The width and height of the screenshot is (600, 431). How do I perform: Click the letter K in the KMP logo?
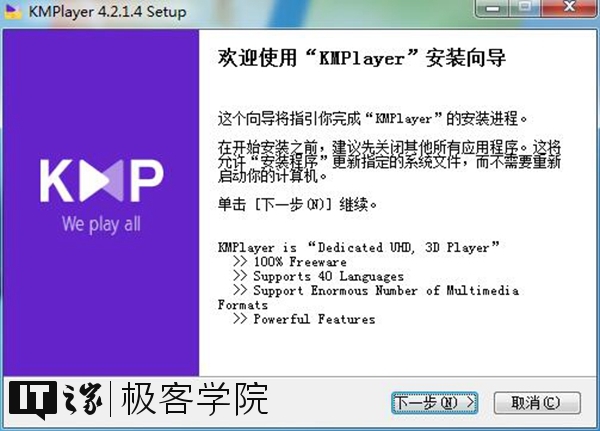58,182
